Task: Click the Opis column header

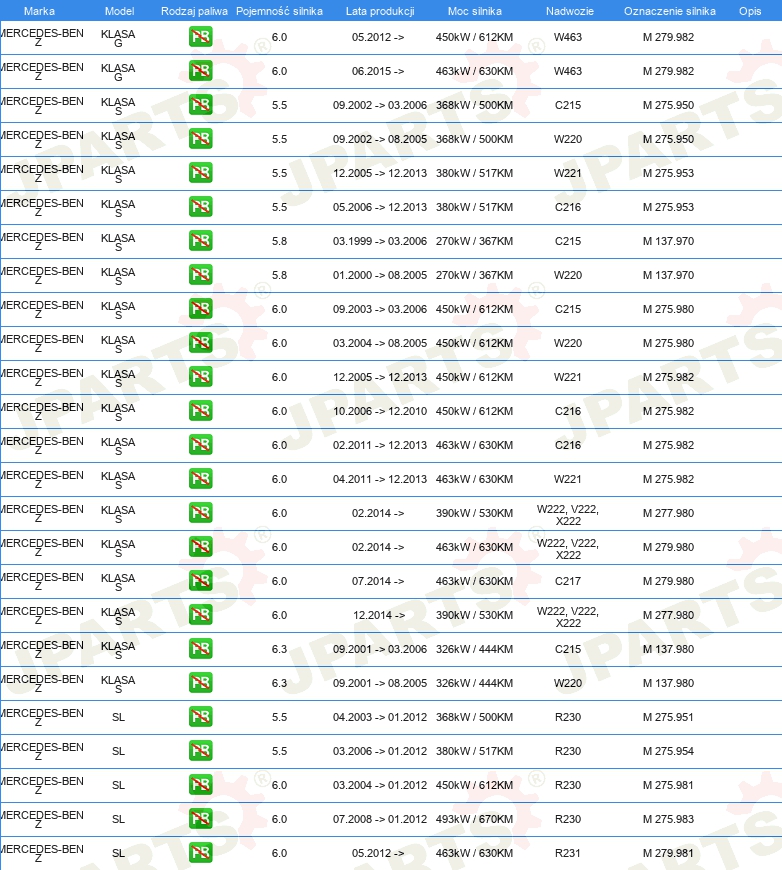Action: tap(750, 11)
